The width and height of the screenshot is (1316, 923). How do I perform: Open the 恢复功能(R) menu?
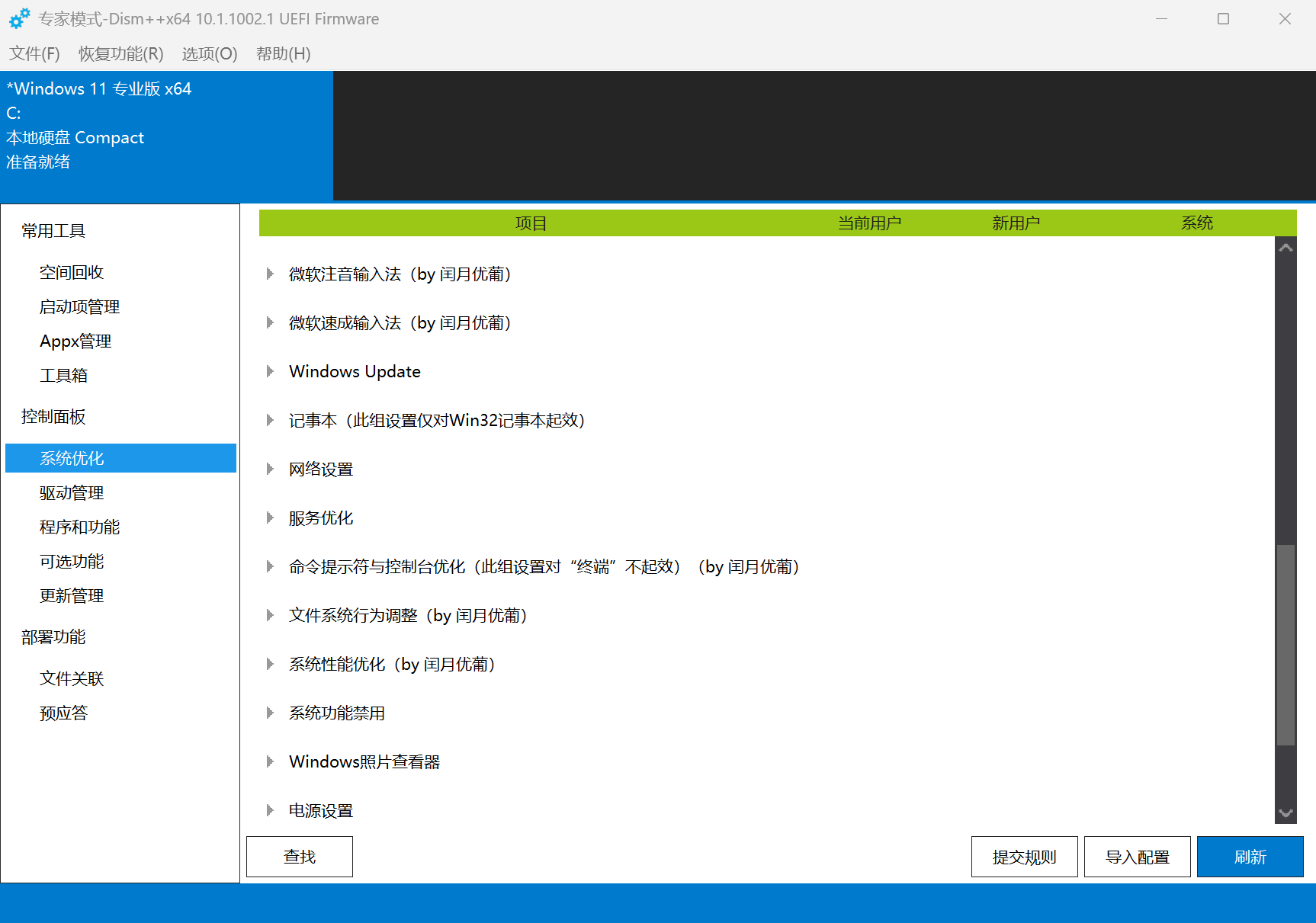120,53
